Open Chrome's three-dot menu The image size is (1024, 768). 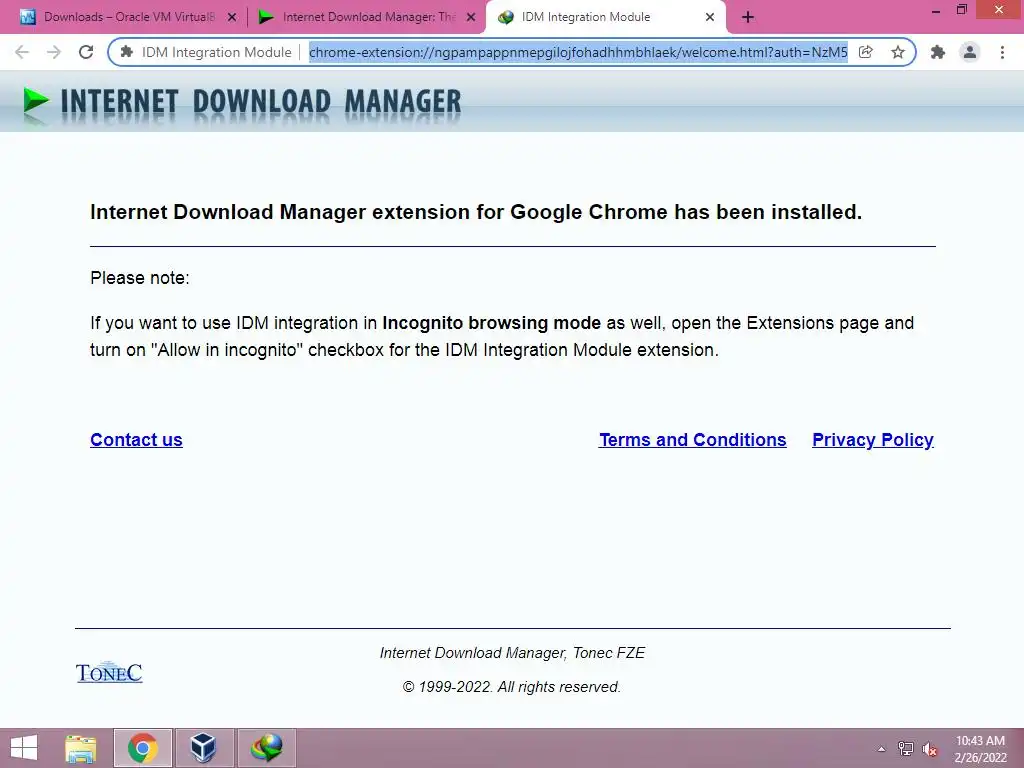1002,52
